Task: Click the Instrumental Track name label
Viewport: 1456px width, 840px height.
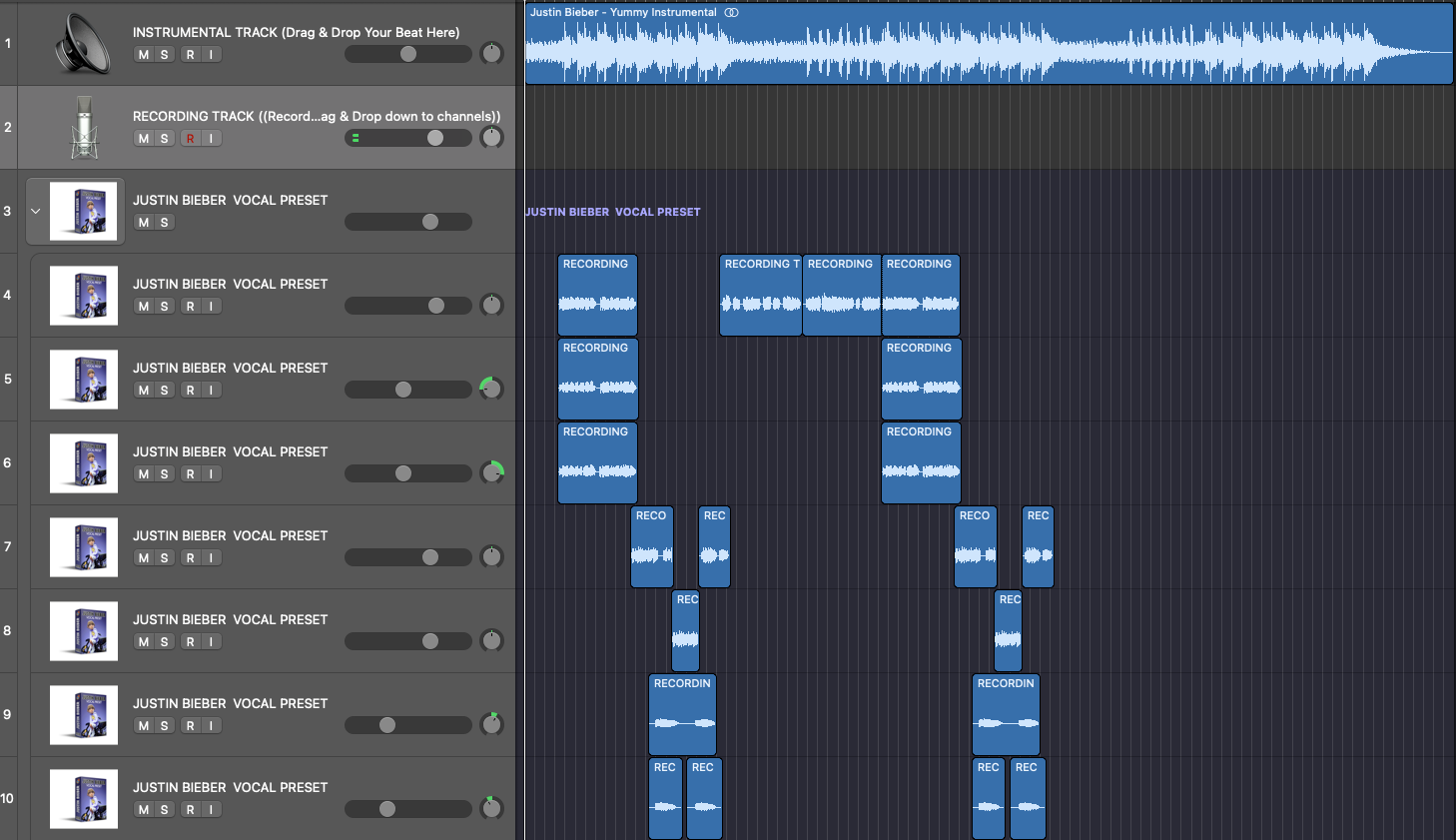Action: pos(296,32)
